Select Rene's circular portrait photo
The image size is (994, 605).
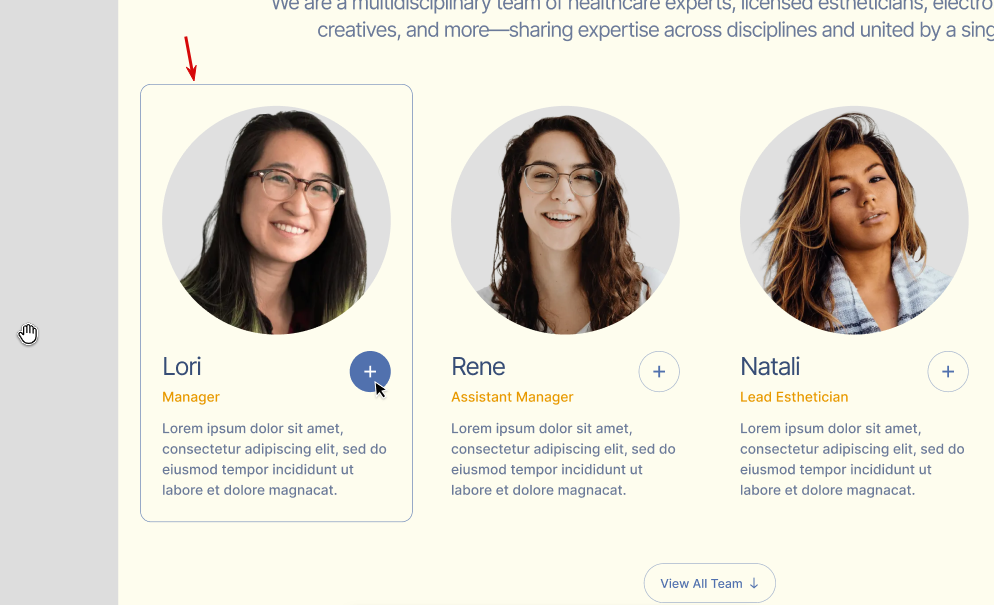click(x=565, y=220)
